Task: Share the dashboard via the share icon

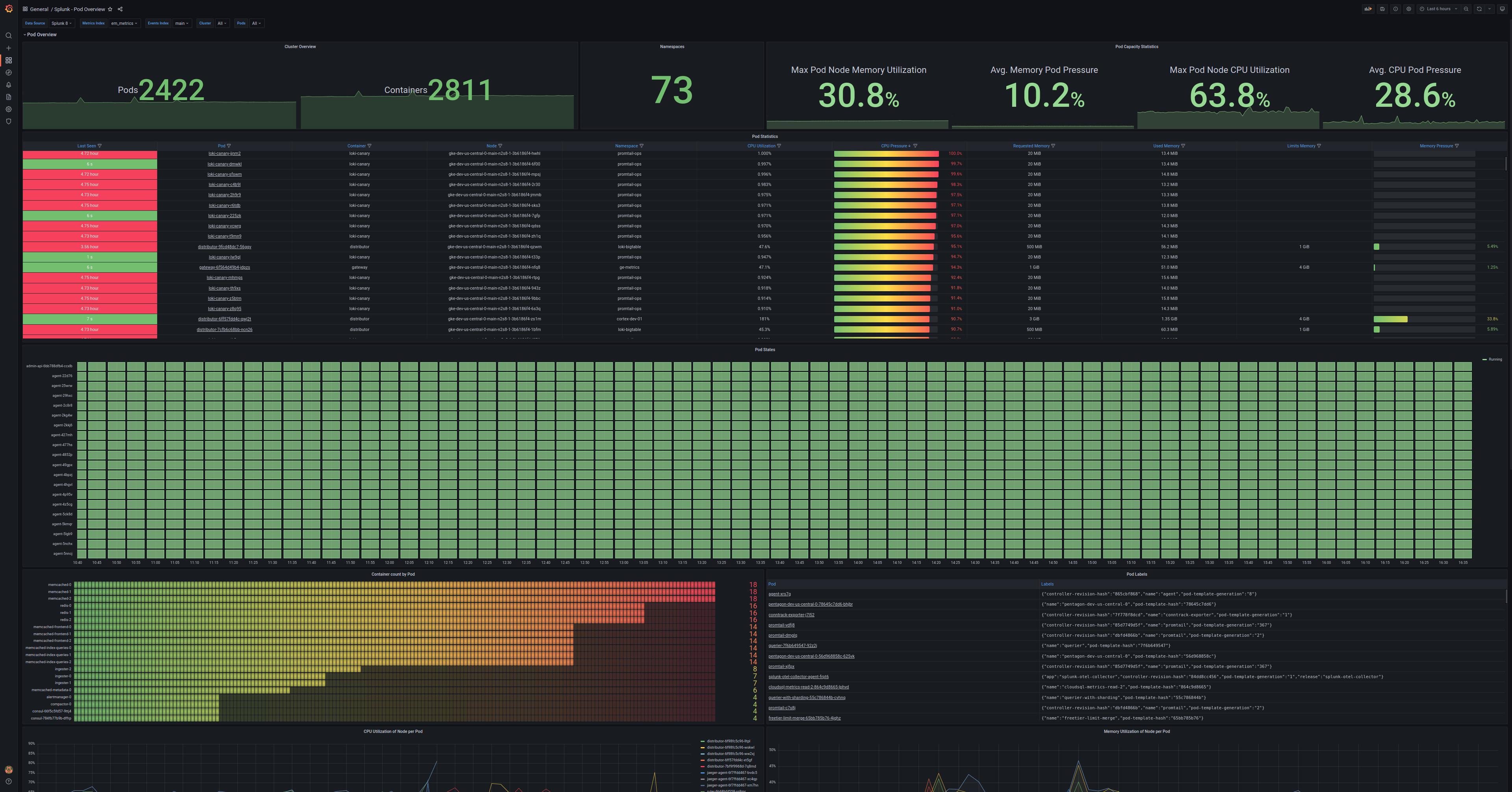Action: point(120,9)
